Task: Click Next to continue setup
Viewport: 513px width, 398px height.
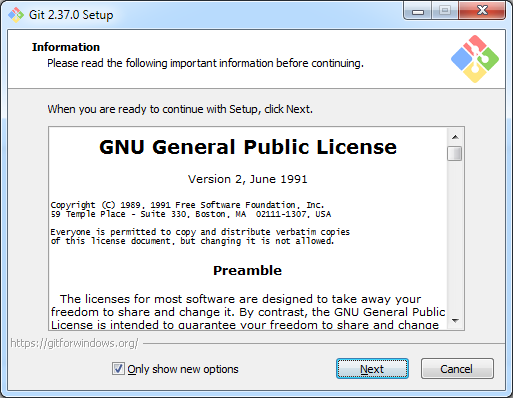Action: click(x=372, y=369)
